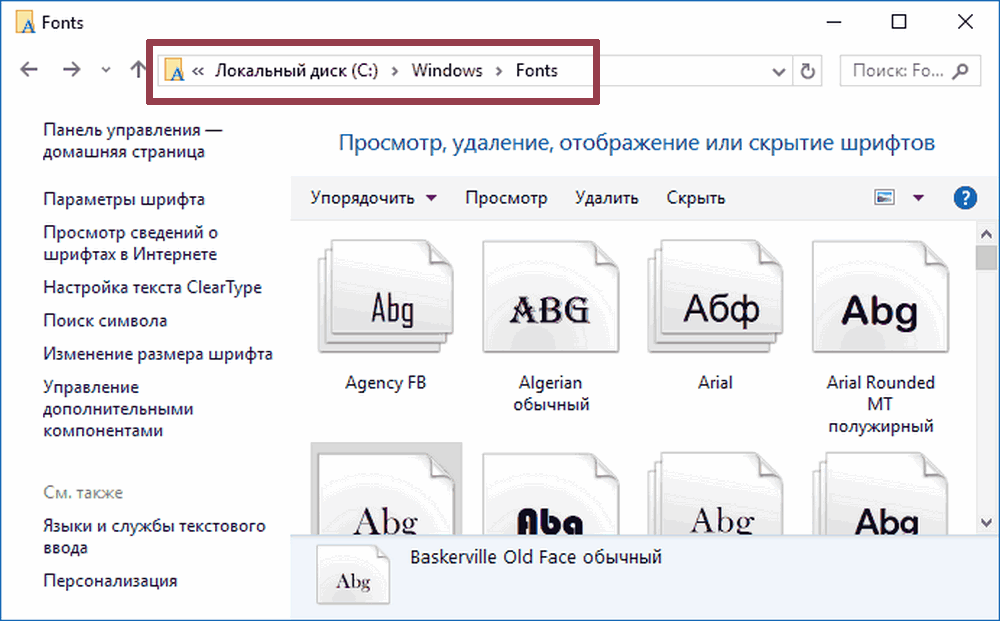Click the Просмотр toolbar button
1000x621 pixels.
pos(506,198)
